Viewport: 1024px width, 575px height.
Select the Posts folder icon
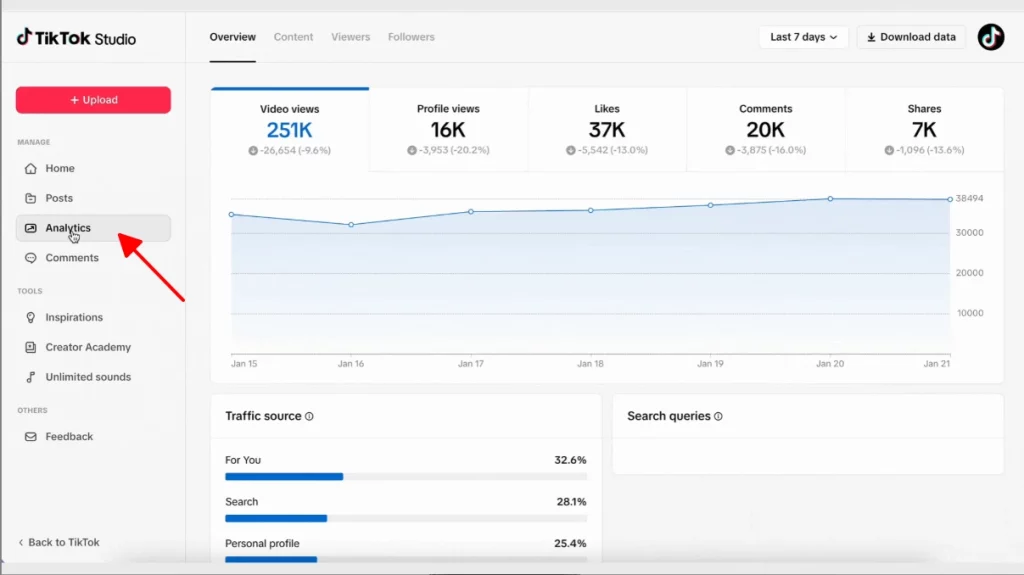(31, 198)
